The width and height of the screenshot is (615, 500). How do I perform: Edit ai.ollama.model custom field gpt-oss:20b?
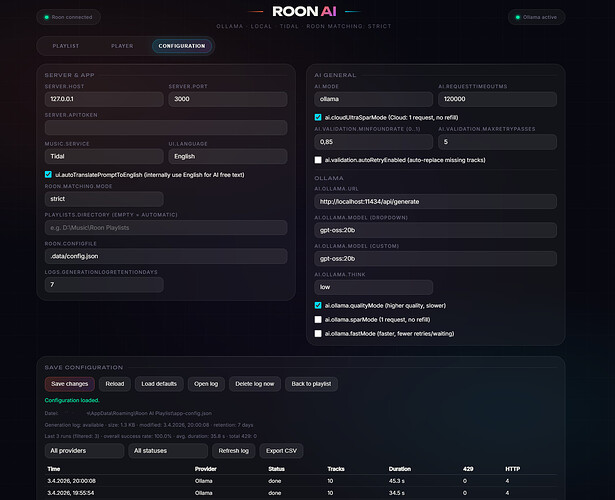(x=435, y=259)
